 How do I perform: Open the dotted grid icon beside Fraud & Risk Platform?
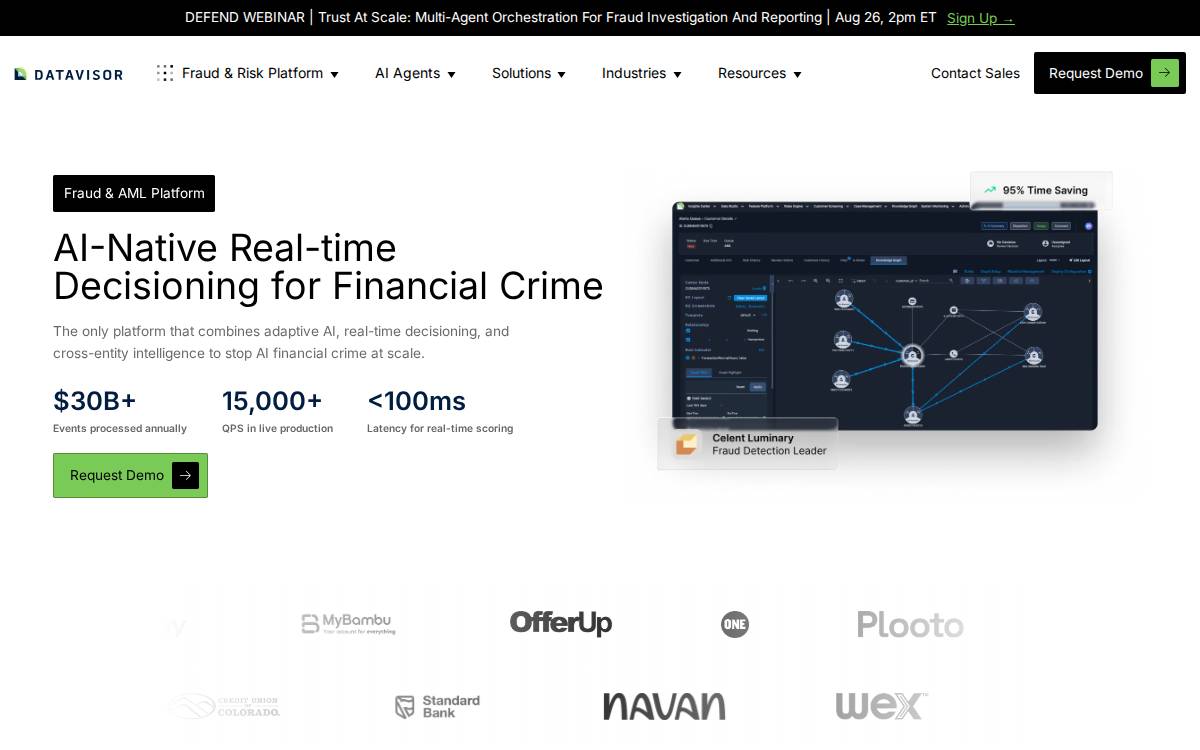165,73
